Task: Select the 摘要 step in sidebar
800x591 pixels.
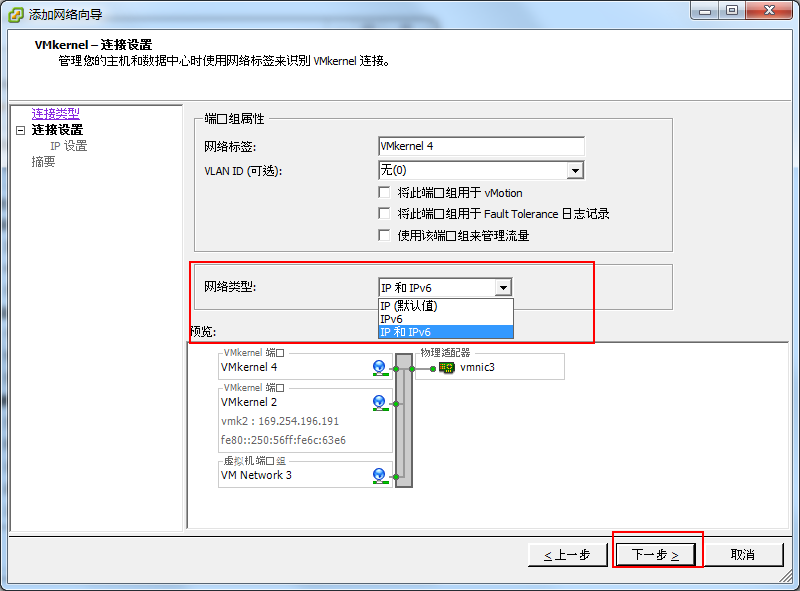Action: point(42,161)
